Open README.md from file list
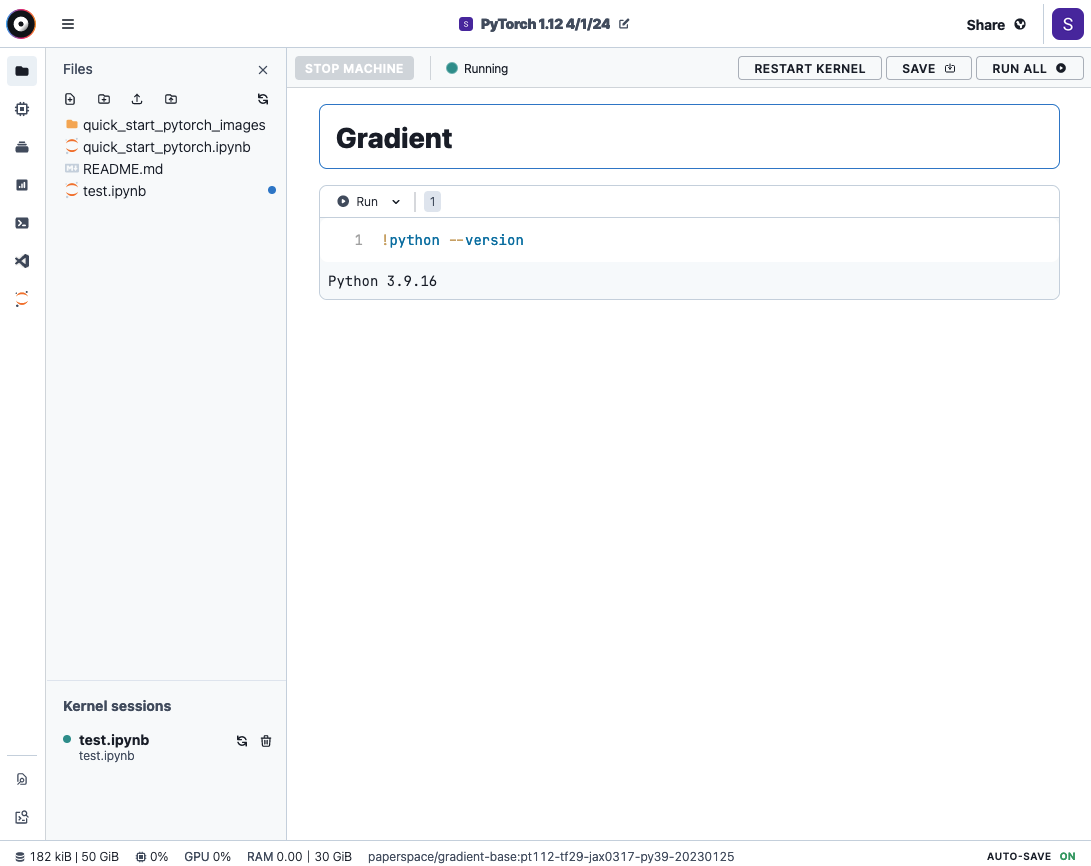 click(x=122, y=169)
